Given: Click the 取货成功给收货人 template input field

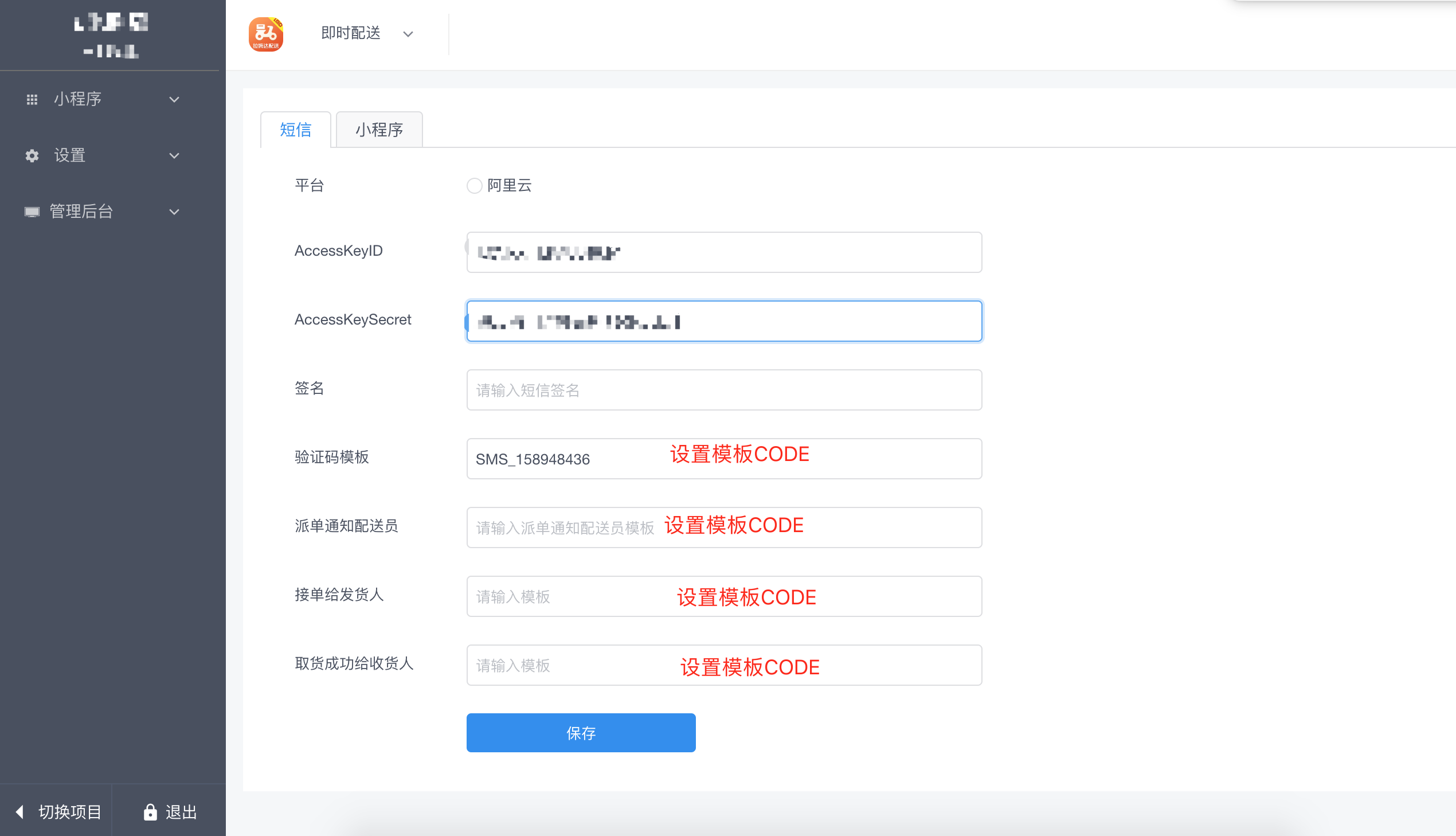Looking at the screenshot, I should pyautogui.click(x=724, y=665).
